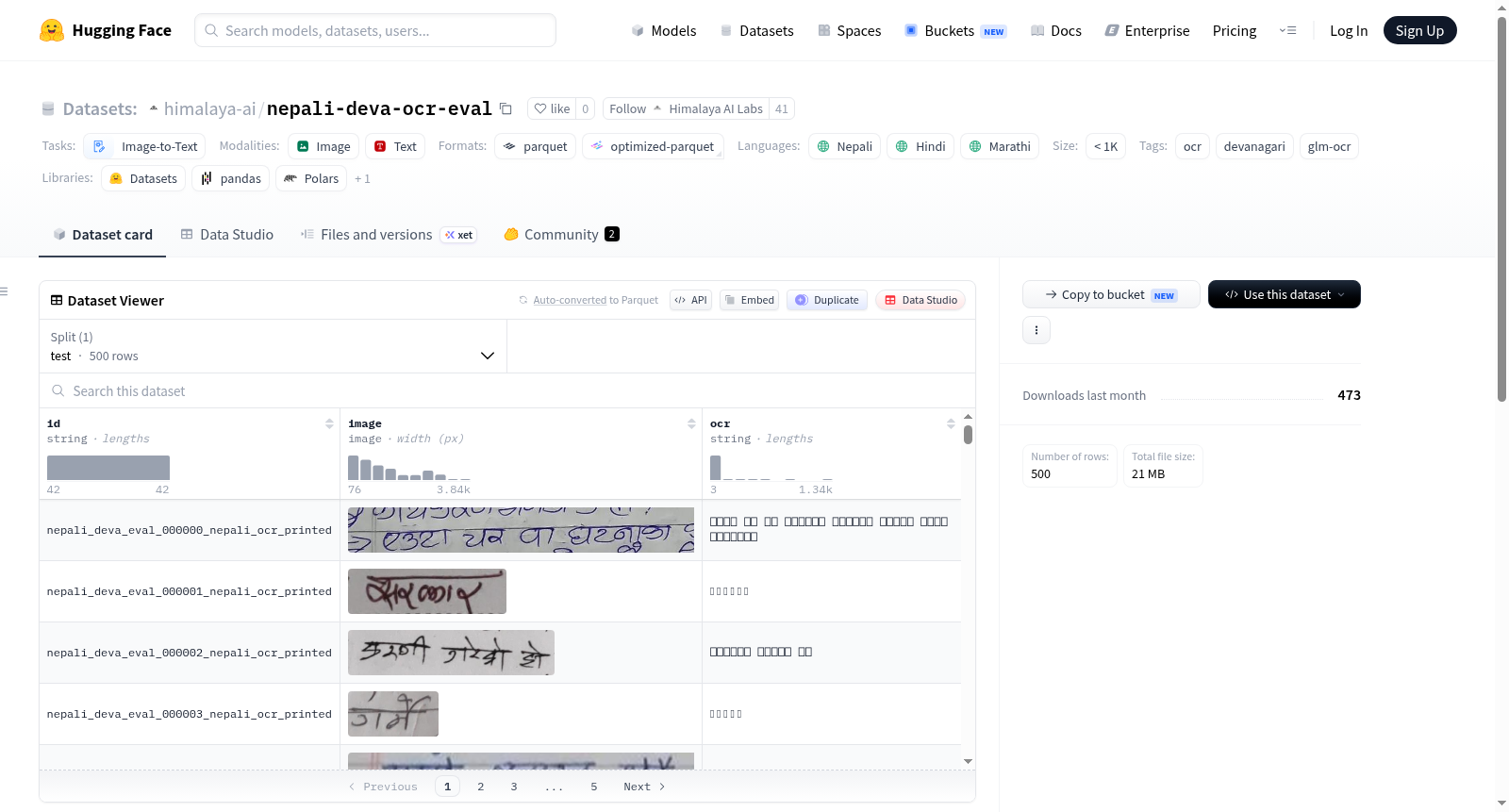The image size is (1509, 812).
Task: Click the Log In link
Action: pyautogui.click(x=1349, y=30)
